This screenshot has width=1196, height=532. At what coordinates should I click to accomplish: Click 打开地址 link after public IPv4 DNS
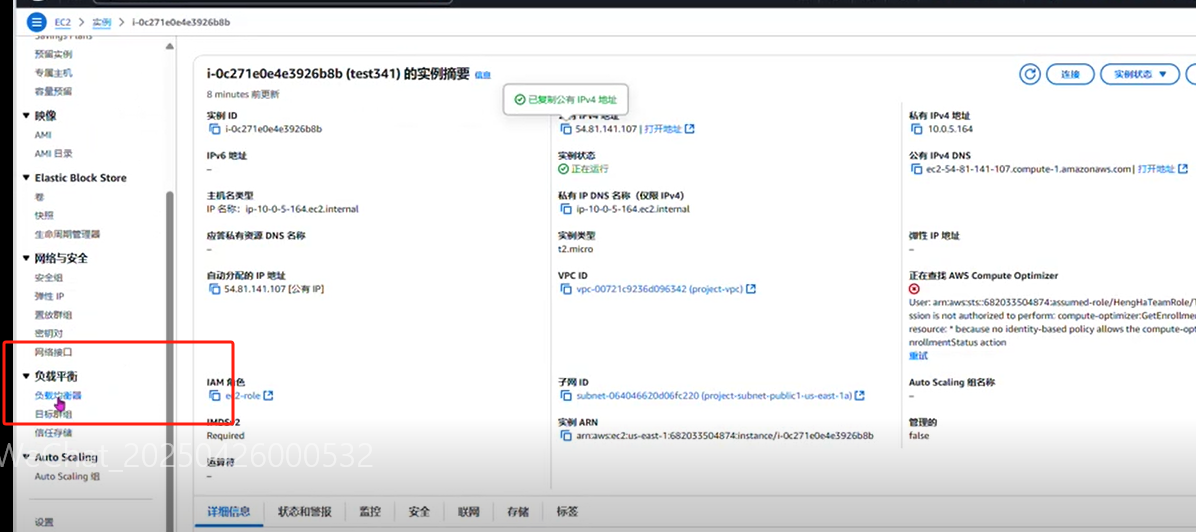1156,169
